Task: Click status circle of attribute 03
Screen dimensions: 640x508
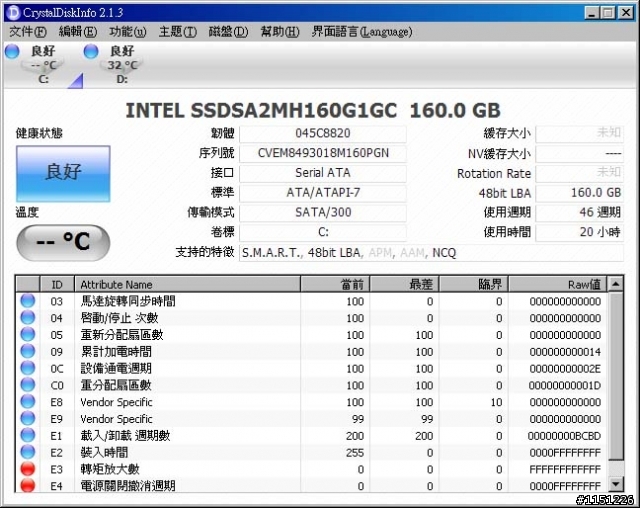Action: 28,301
